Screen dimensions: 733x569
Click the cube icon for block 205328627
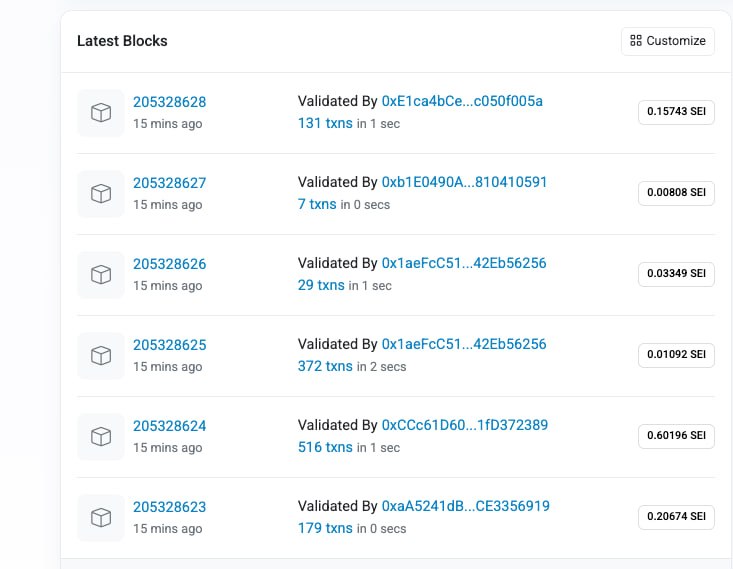[x=101, y=194]
